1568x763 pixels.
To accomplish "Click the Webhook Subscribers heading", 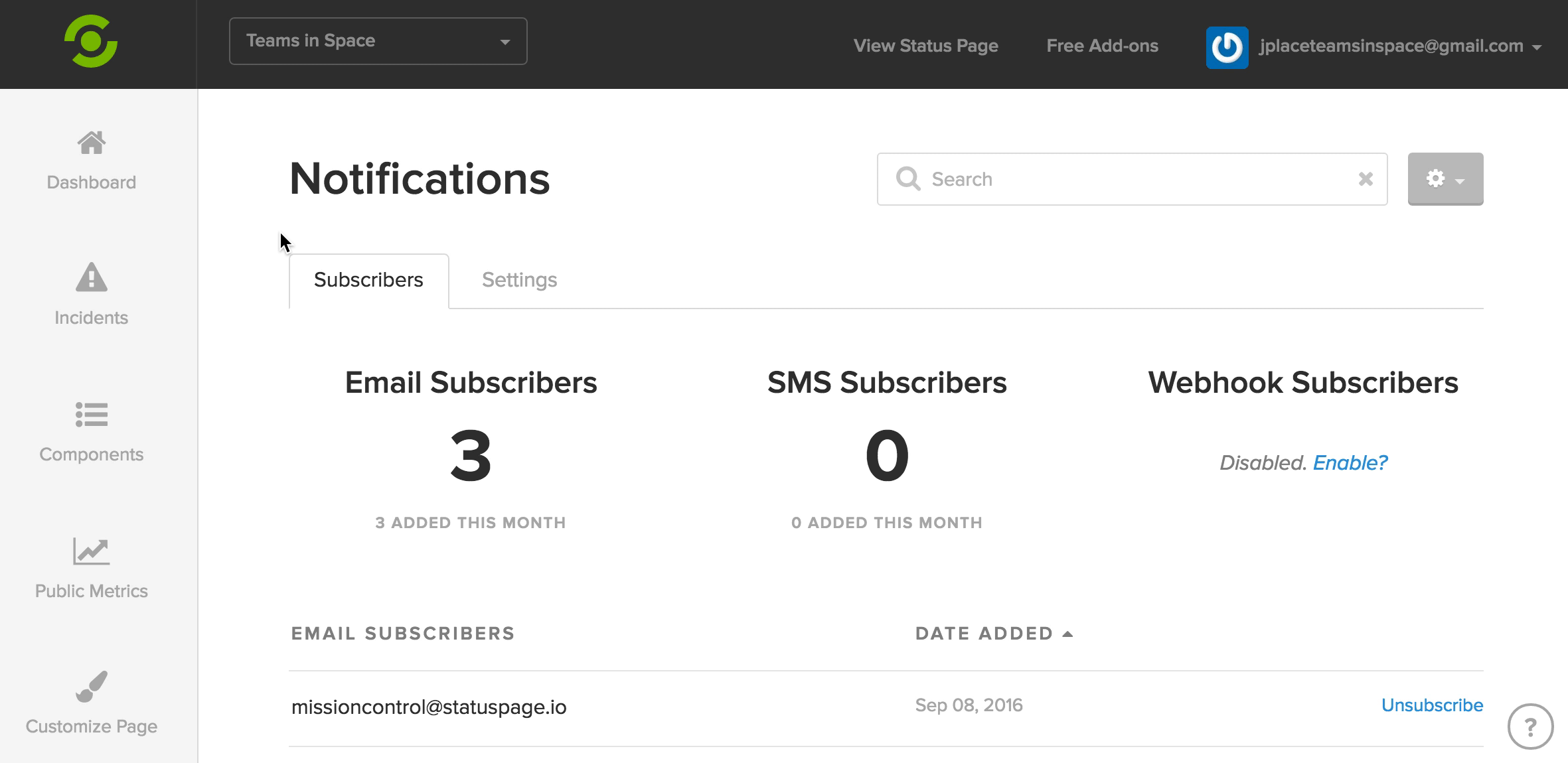I will point(1303,383).
